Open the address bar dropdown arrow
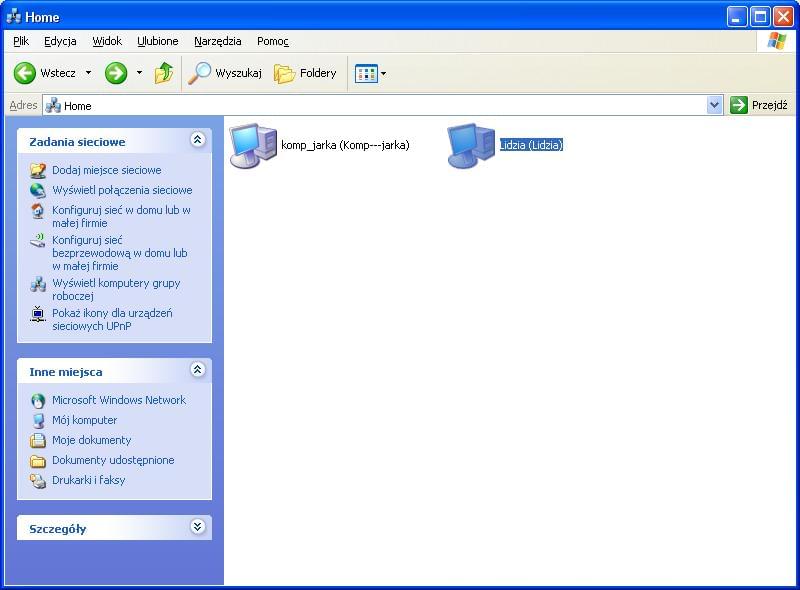This screenshot has width=800, height=590. (715, 105)
